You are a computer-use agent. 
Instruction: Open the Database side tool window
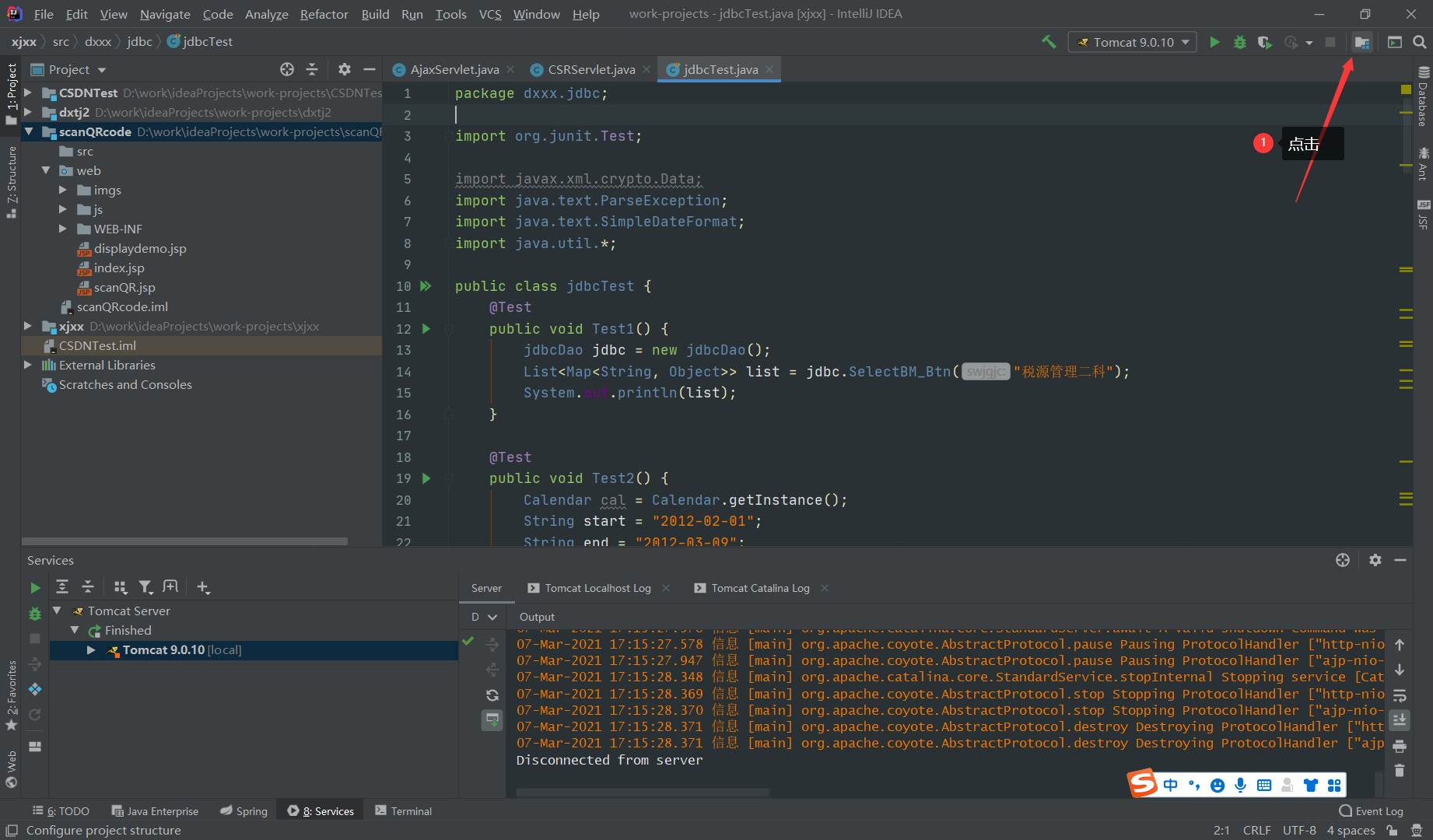point(1423,96)
